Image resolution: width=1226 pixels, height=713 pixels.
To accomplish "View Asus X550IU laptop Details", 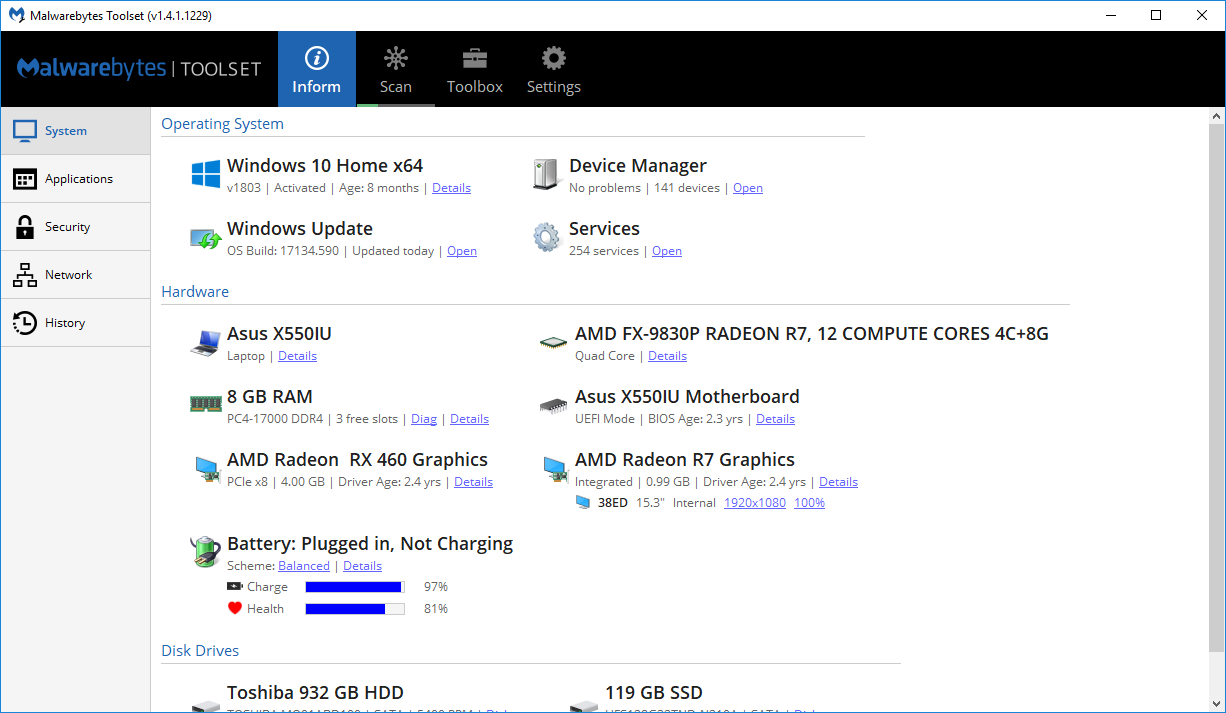I will tap(297, 356).
